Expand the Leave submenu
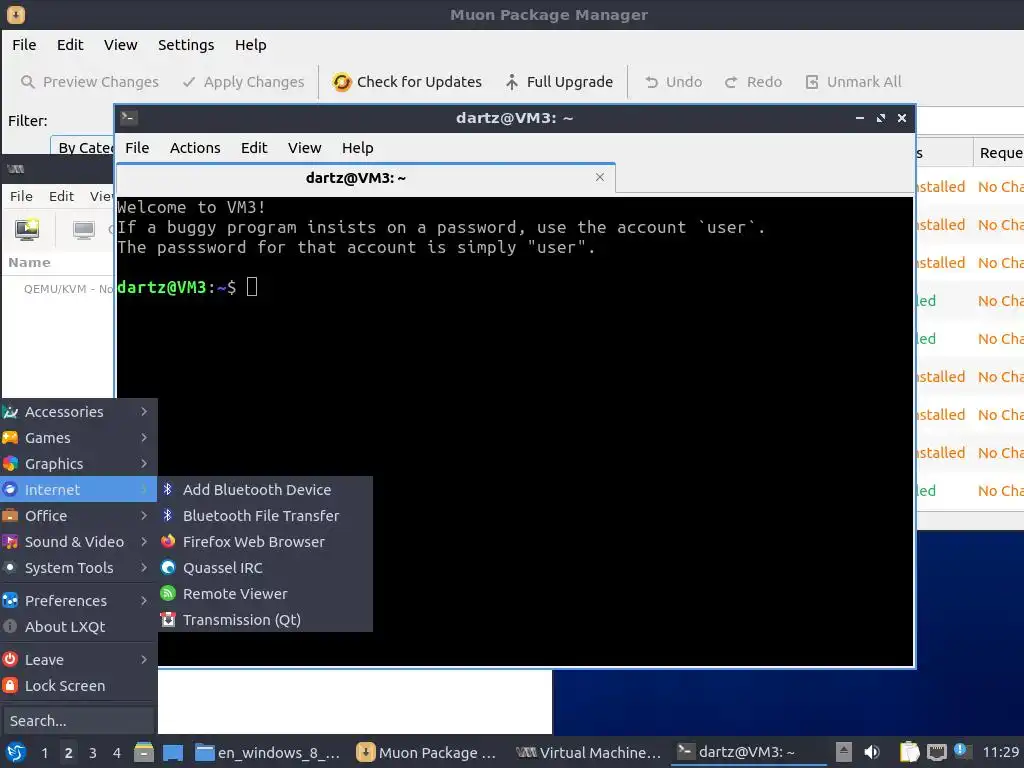 (x=77, y=660)
